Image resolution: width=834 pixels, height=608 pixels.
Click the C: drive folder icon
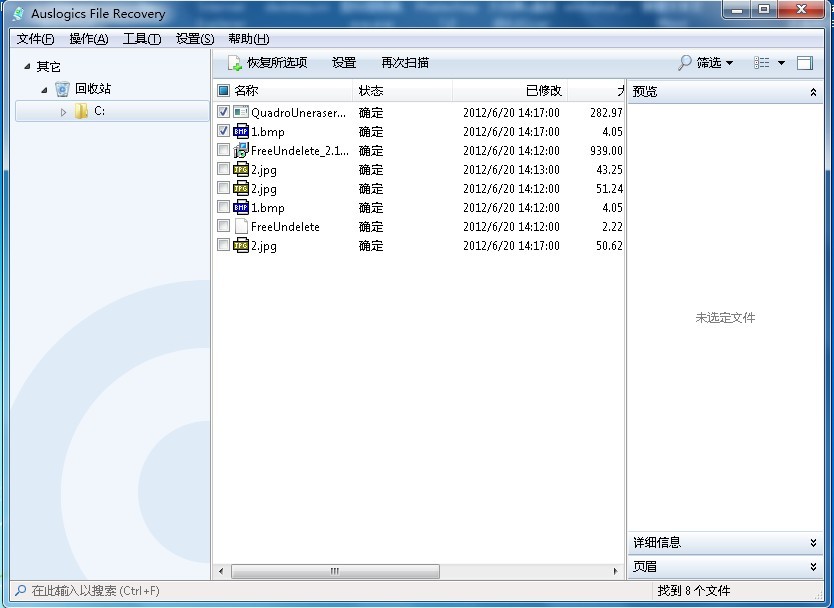tap(81, 112)
